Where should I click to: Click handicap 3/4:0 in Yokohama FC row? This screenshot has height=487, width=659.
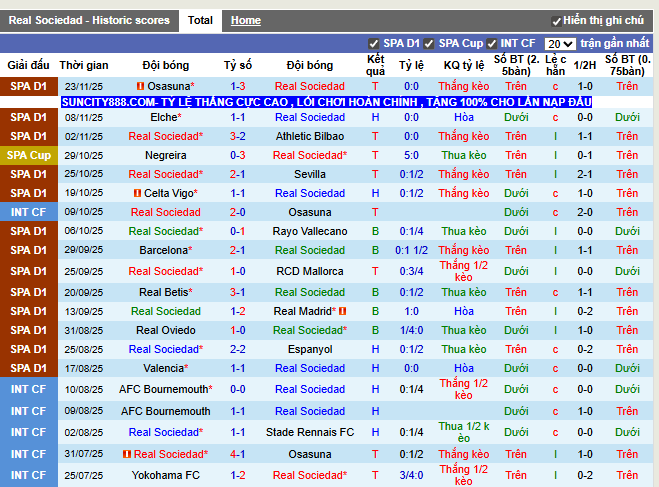[x=411, y=475]
